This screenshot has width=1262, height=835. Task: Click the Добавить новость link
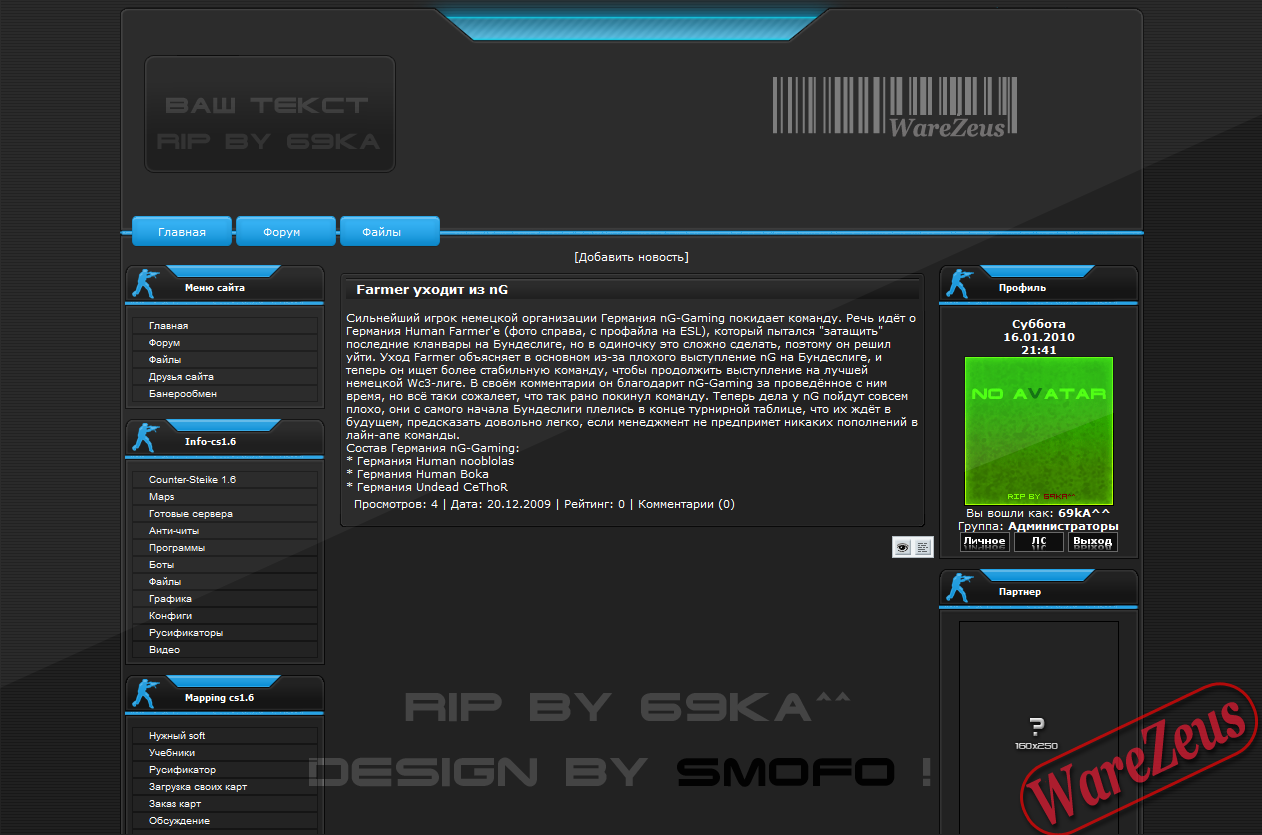pyautogui.click(x=631, y=257)
